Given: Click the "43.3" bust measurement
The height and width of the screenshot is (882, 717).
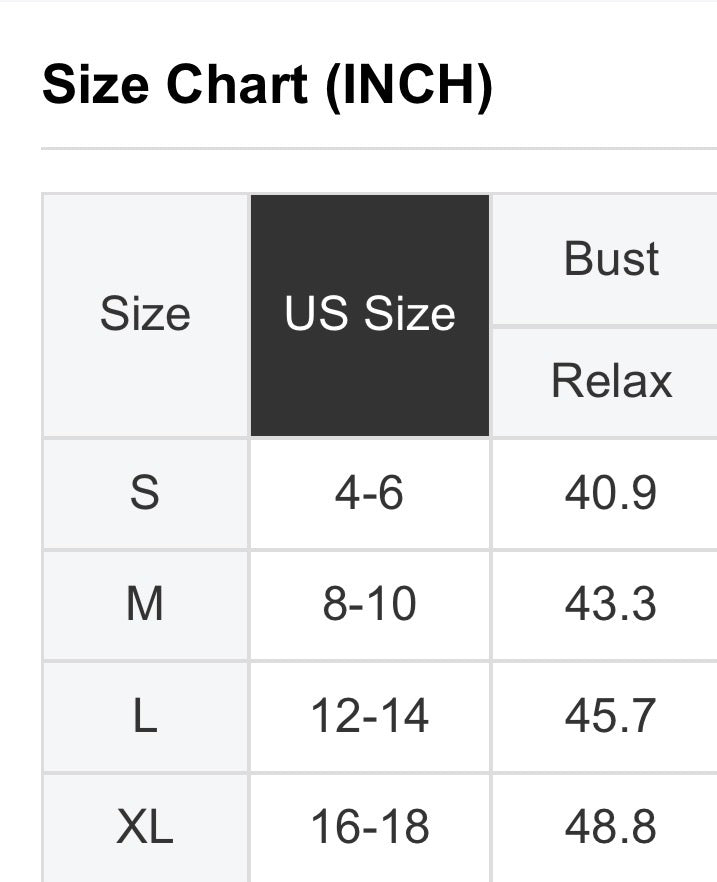Looking at the screenshot, I should pyautogui.click(x=611, y=605).
